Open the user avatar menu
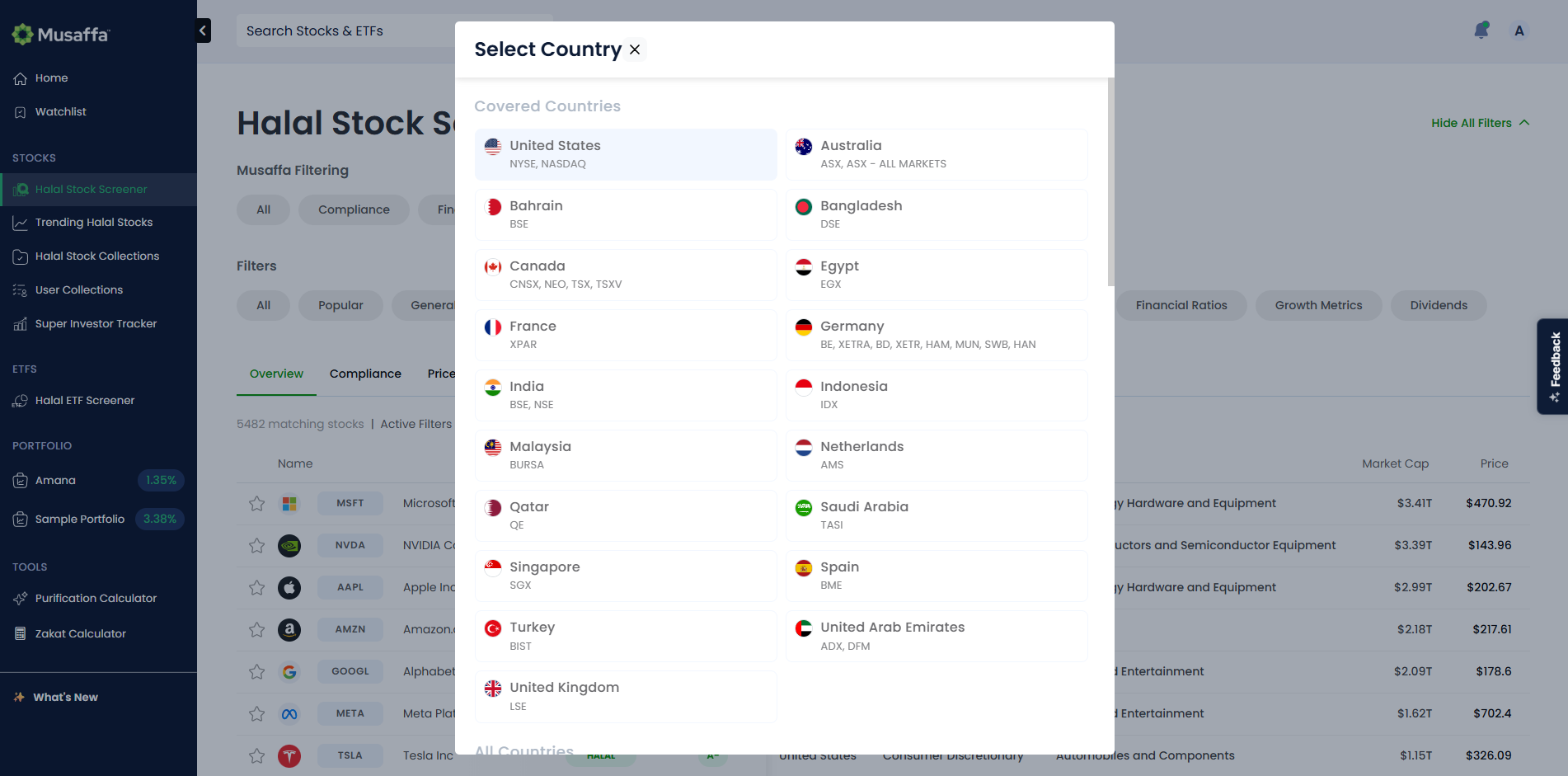The width and height of the screenshot is (1568, 776). point(1519,31)
